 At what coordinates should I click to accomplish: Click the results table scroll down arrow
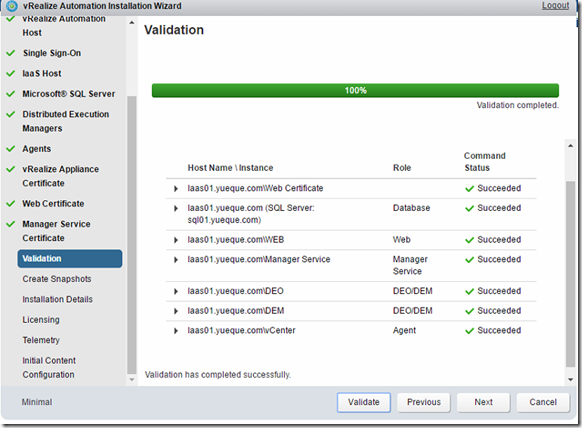click(x=570, y=379)
